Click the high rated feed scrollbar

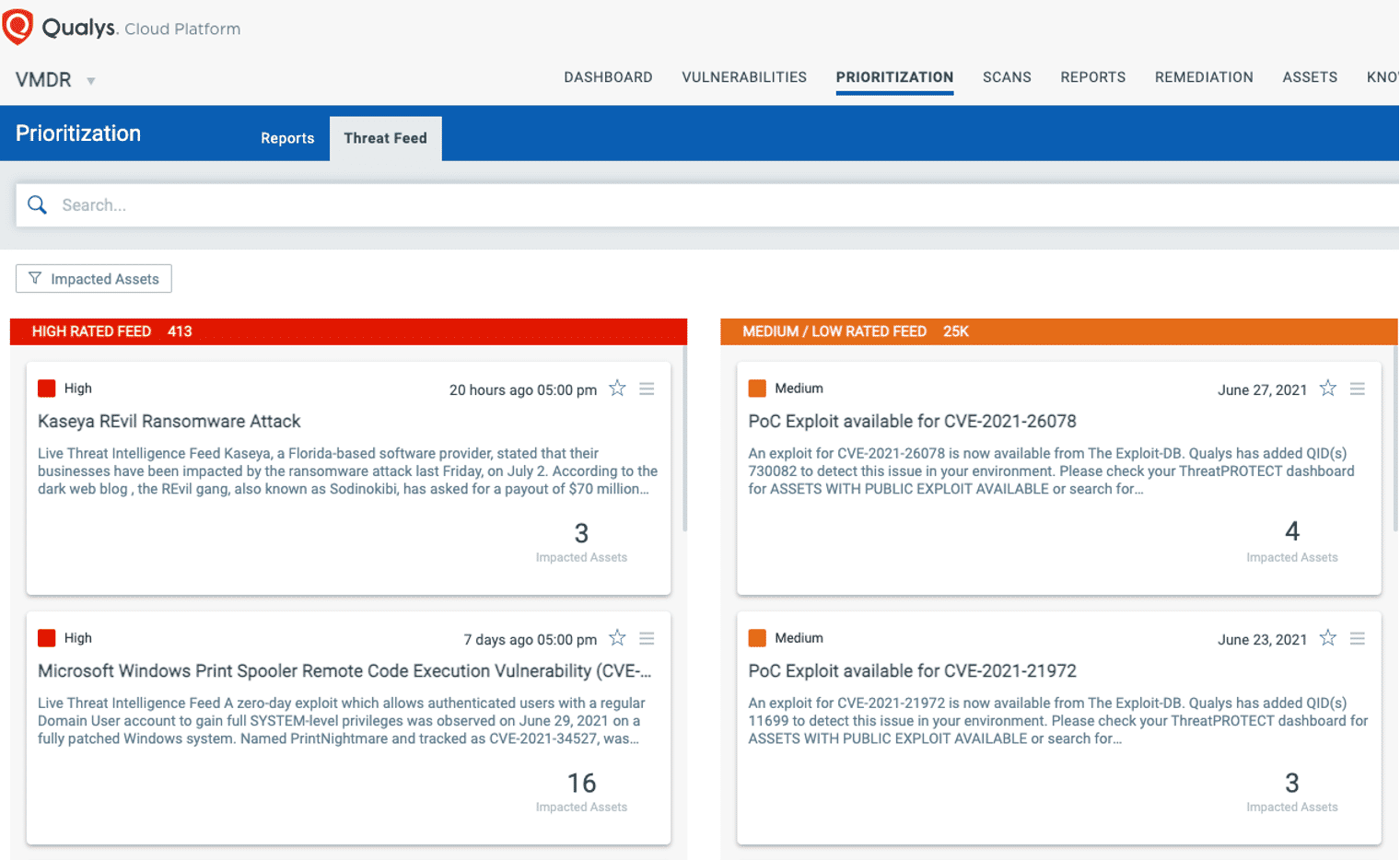point(684,440)
